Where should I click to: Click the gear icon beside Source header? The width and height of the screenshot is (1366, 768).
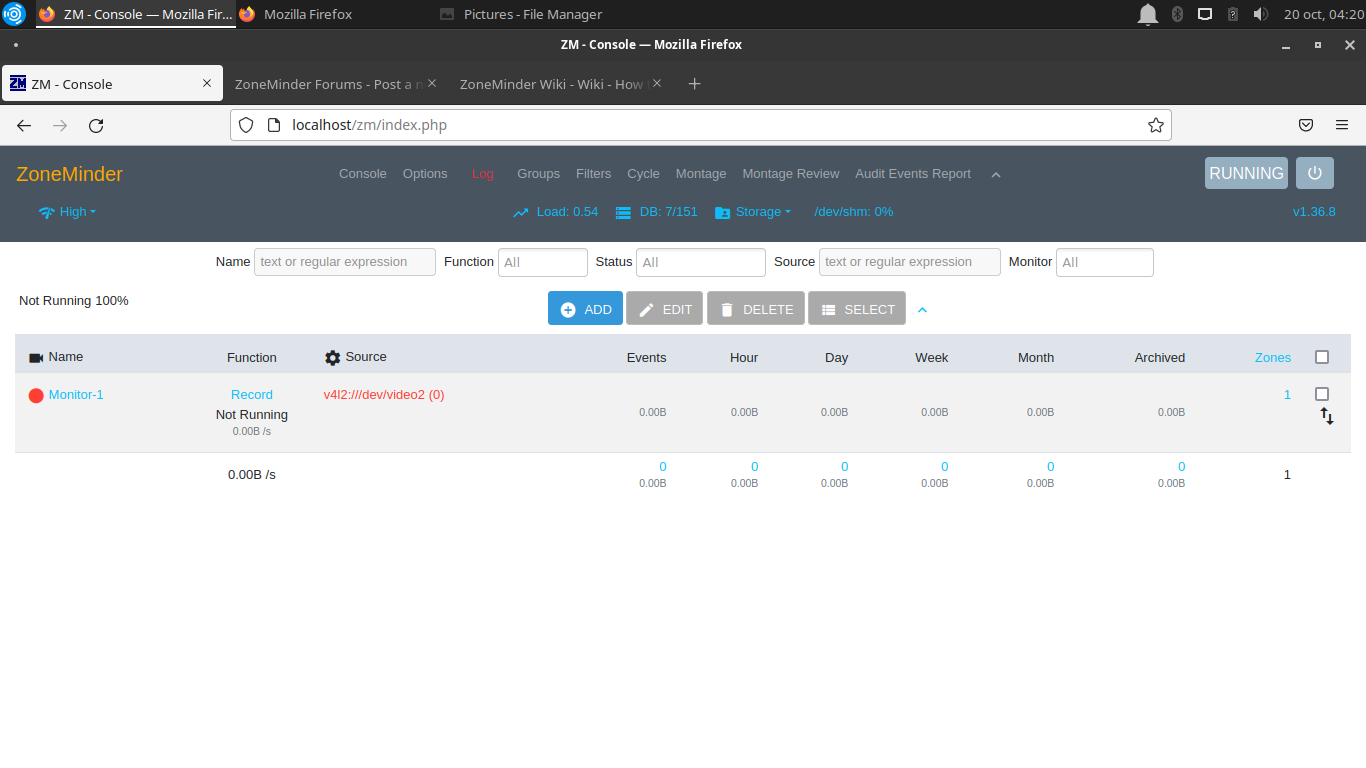[333, 358]
